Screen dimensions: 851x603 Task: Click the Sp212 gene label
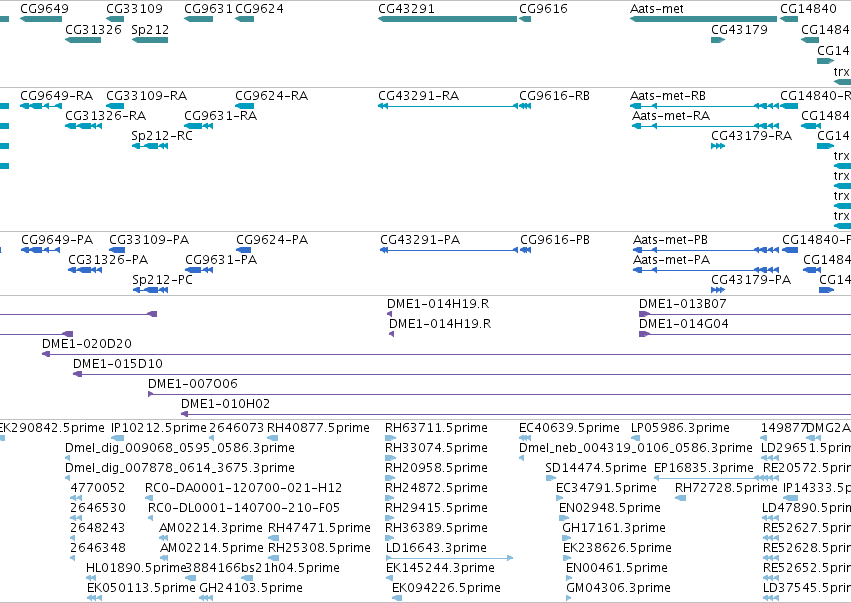coord(150,29)
